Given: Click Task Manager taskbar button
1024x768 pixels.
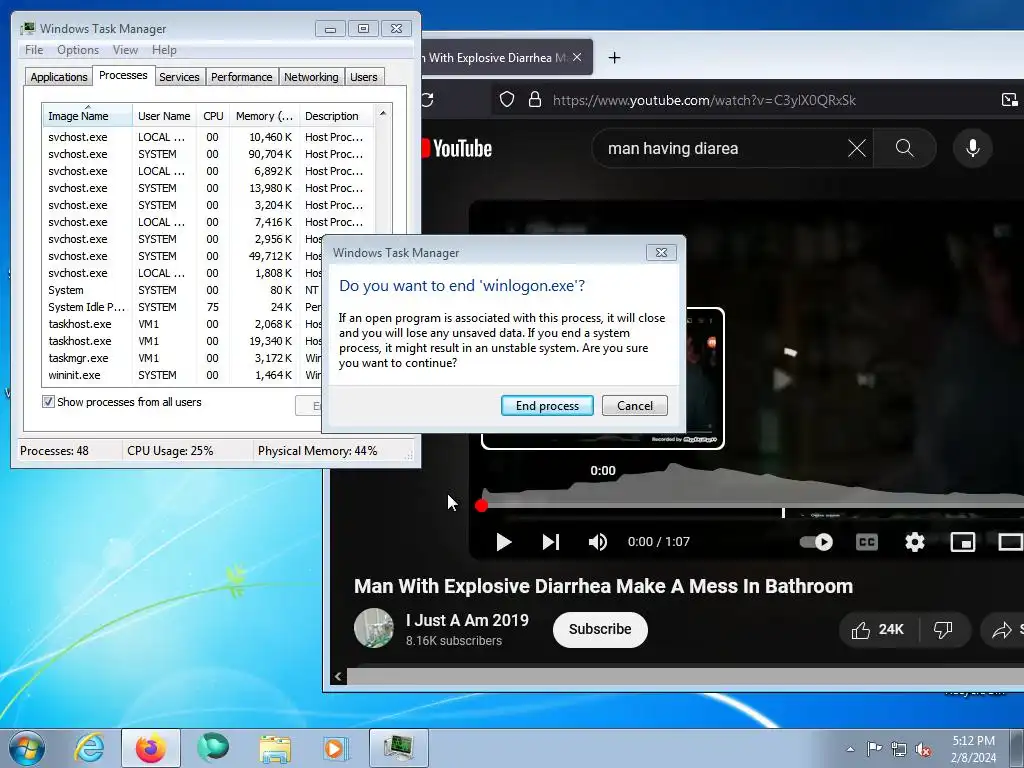Looking at the screenshot, I should (398, 748).
